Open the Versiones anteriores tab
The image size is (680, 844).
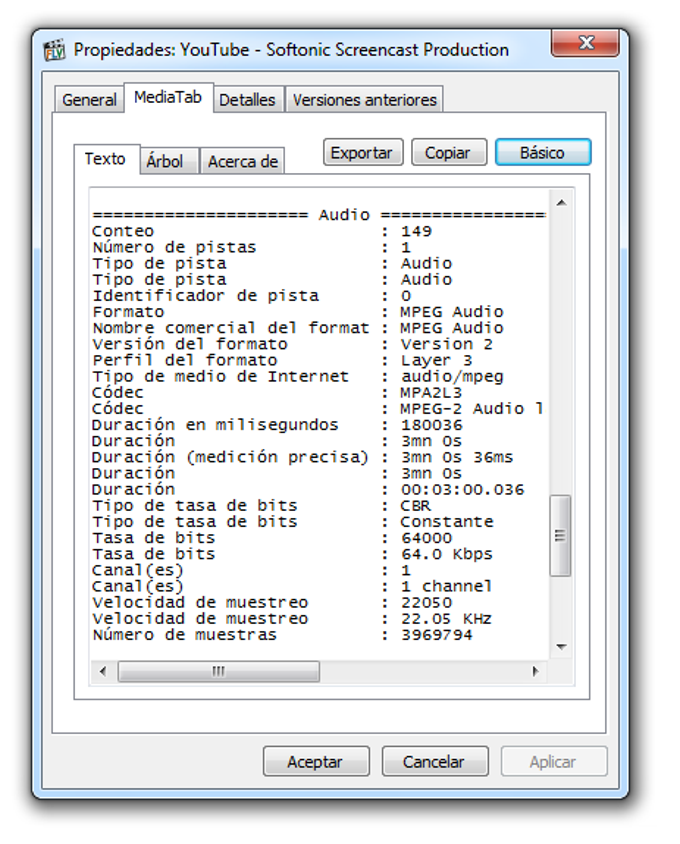[x=364, y=100]
